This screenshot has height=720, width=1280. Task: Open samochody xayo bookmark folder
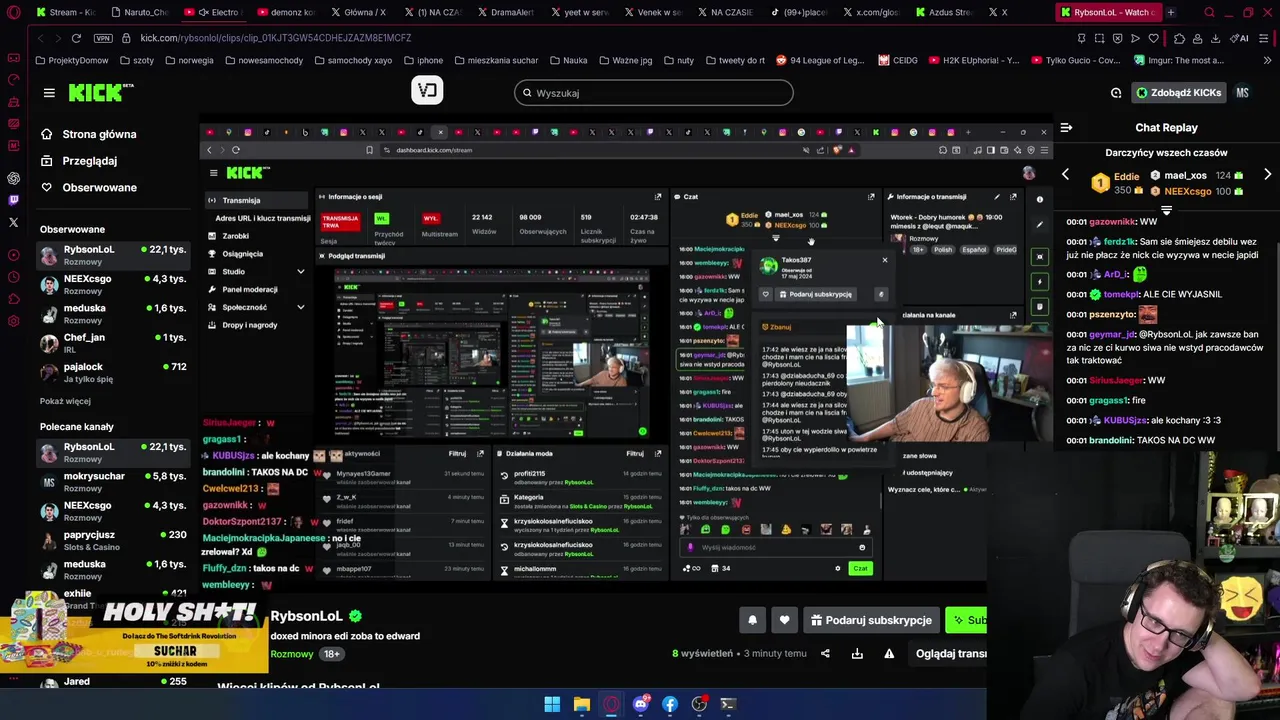352,60
